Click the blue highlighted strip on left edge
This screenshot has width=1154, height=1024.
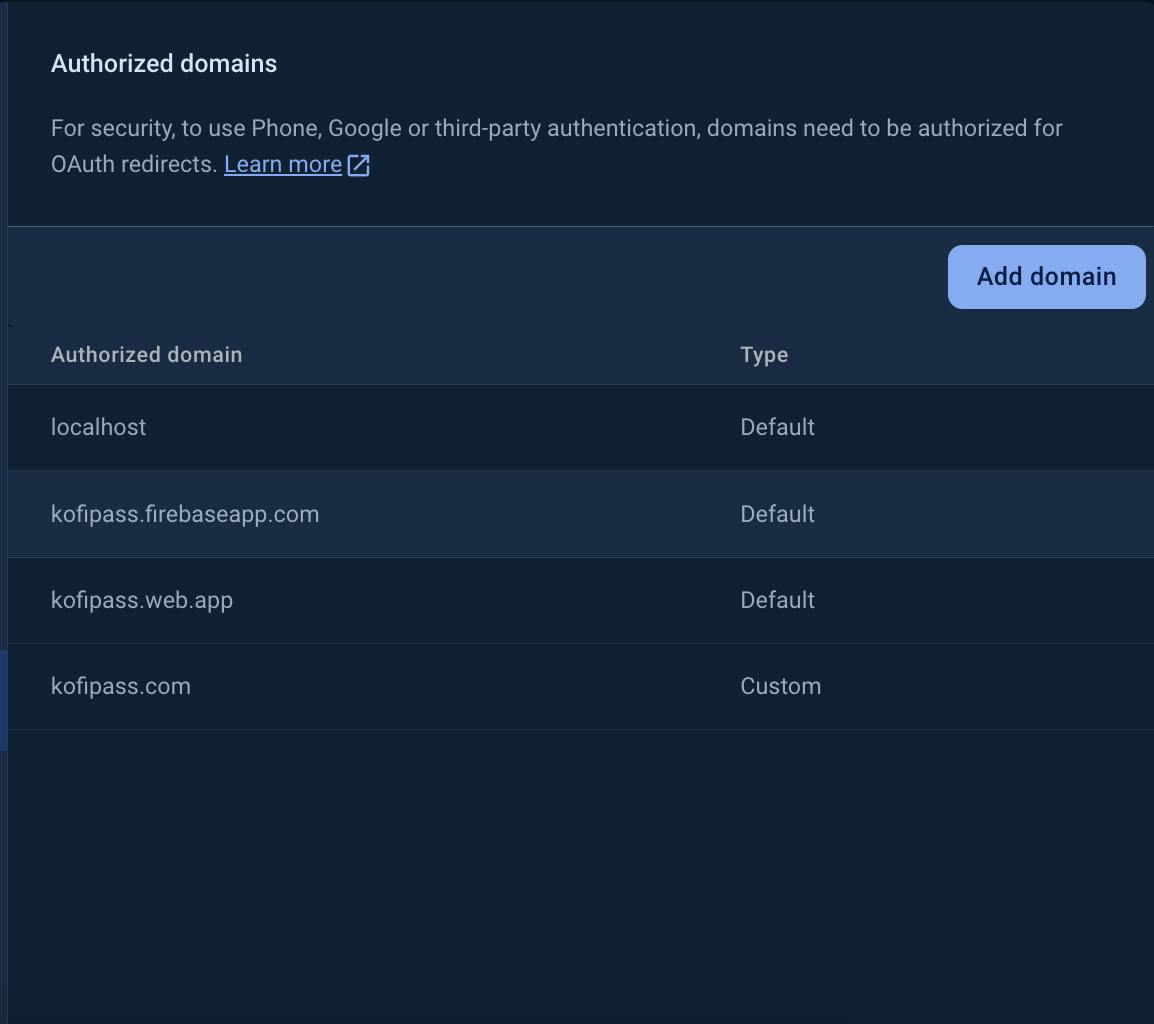3,700
